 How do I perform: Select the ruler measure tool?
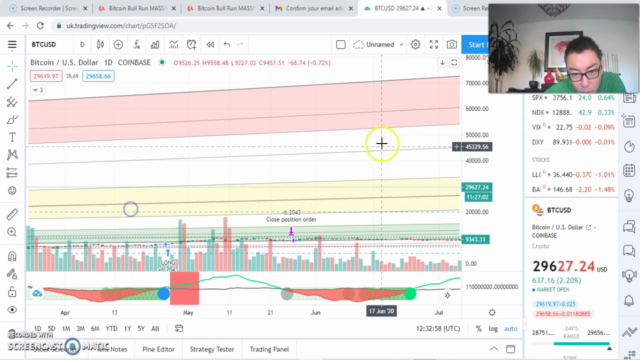tap(12, 214)
